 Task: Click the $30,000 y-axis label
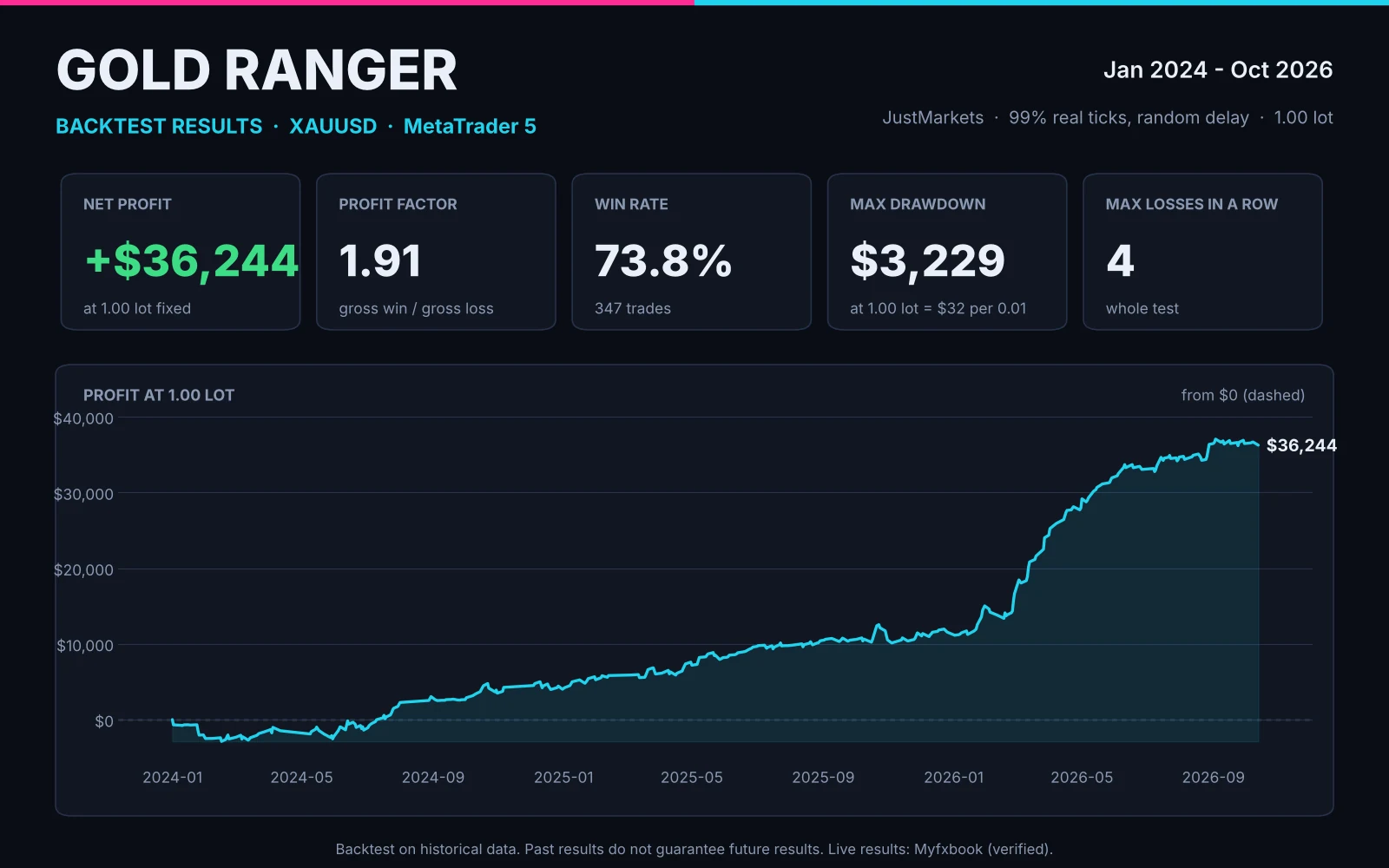coord(83,494)
